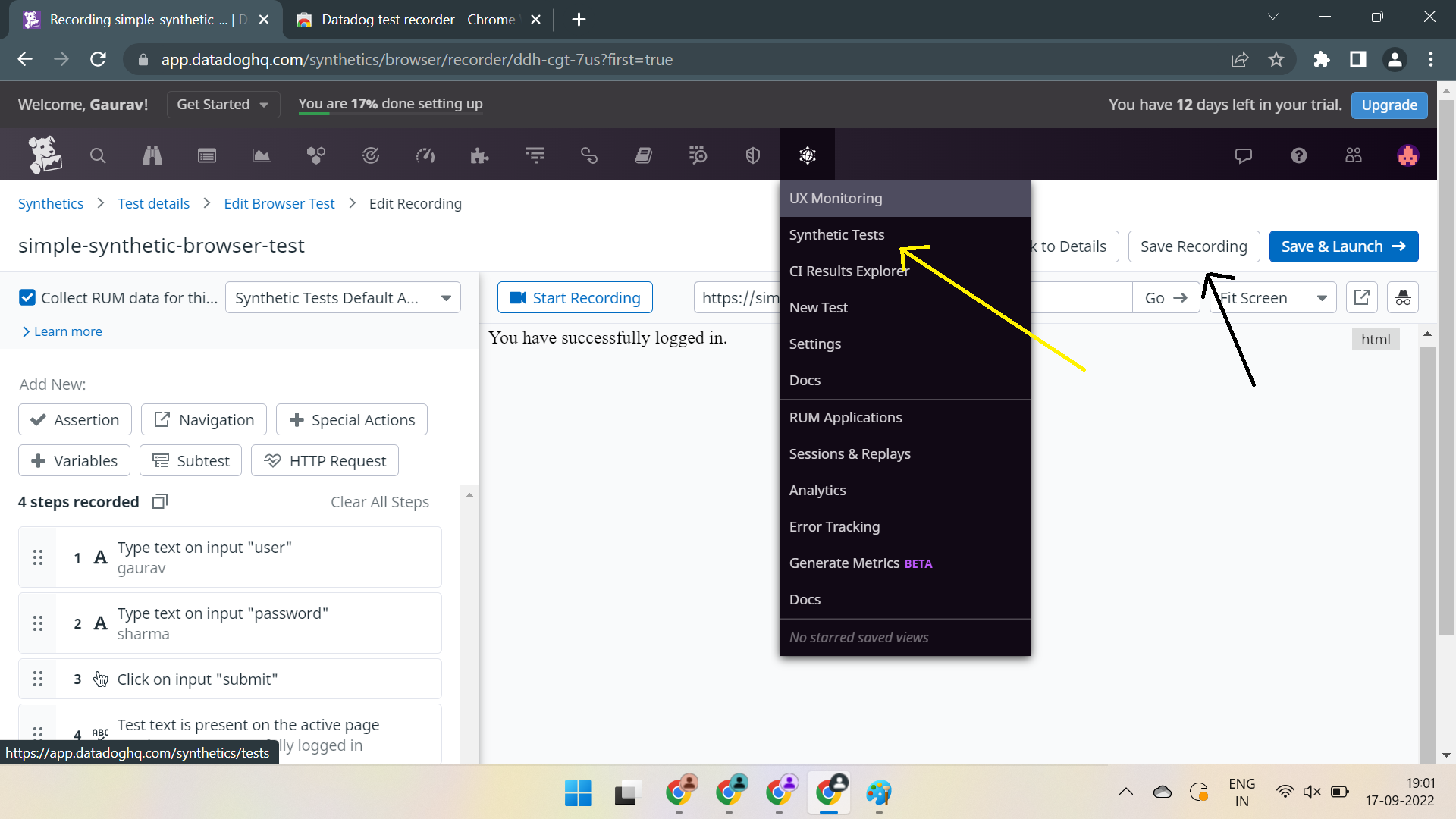Click Save Recording button
The image size is (1456, 819).
pos(1194,246)
